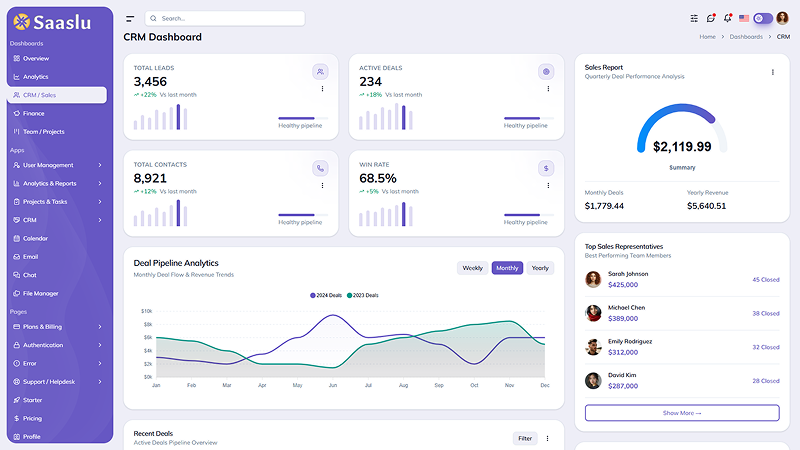Click the Total Leads healthy pipeline progress bar

[x=303, y=118]
